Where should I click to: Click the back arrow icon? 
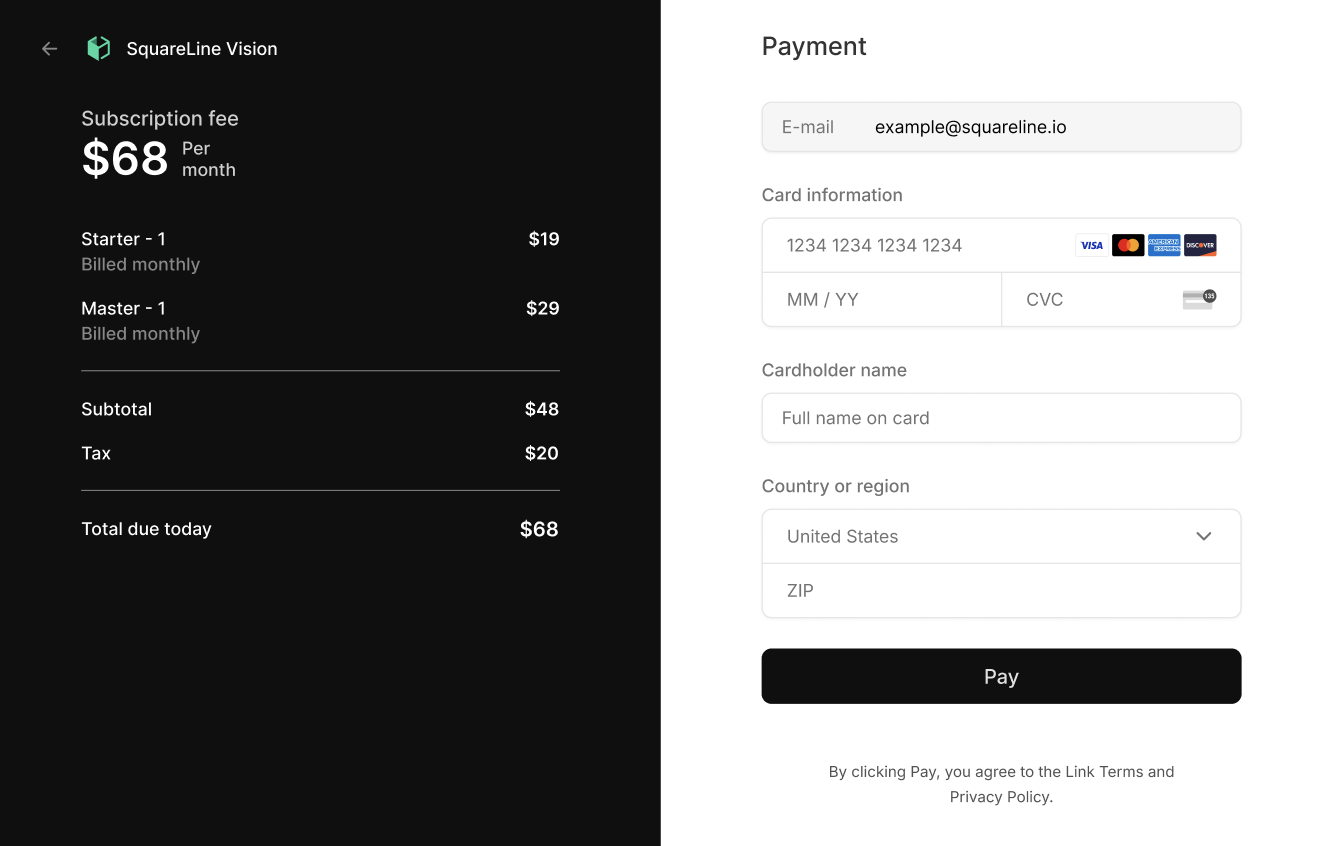[50, 48]
